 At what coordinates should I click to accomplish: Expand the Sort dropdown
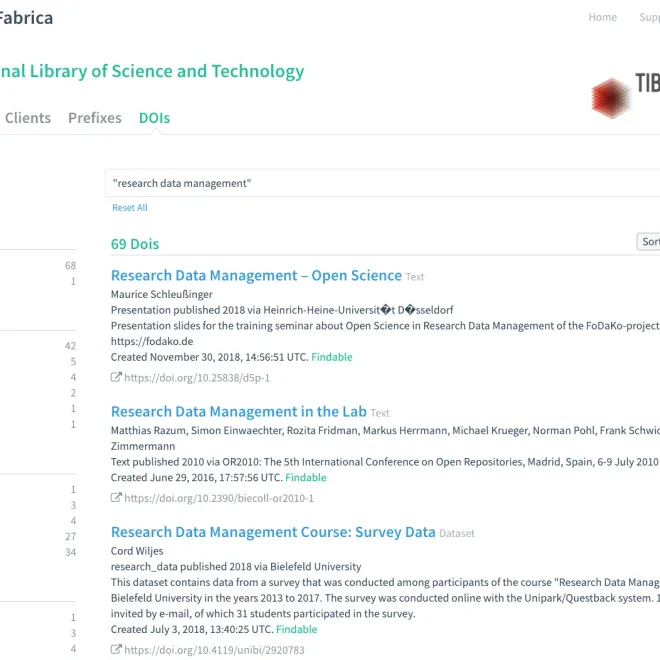point(649,242)
